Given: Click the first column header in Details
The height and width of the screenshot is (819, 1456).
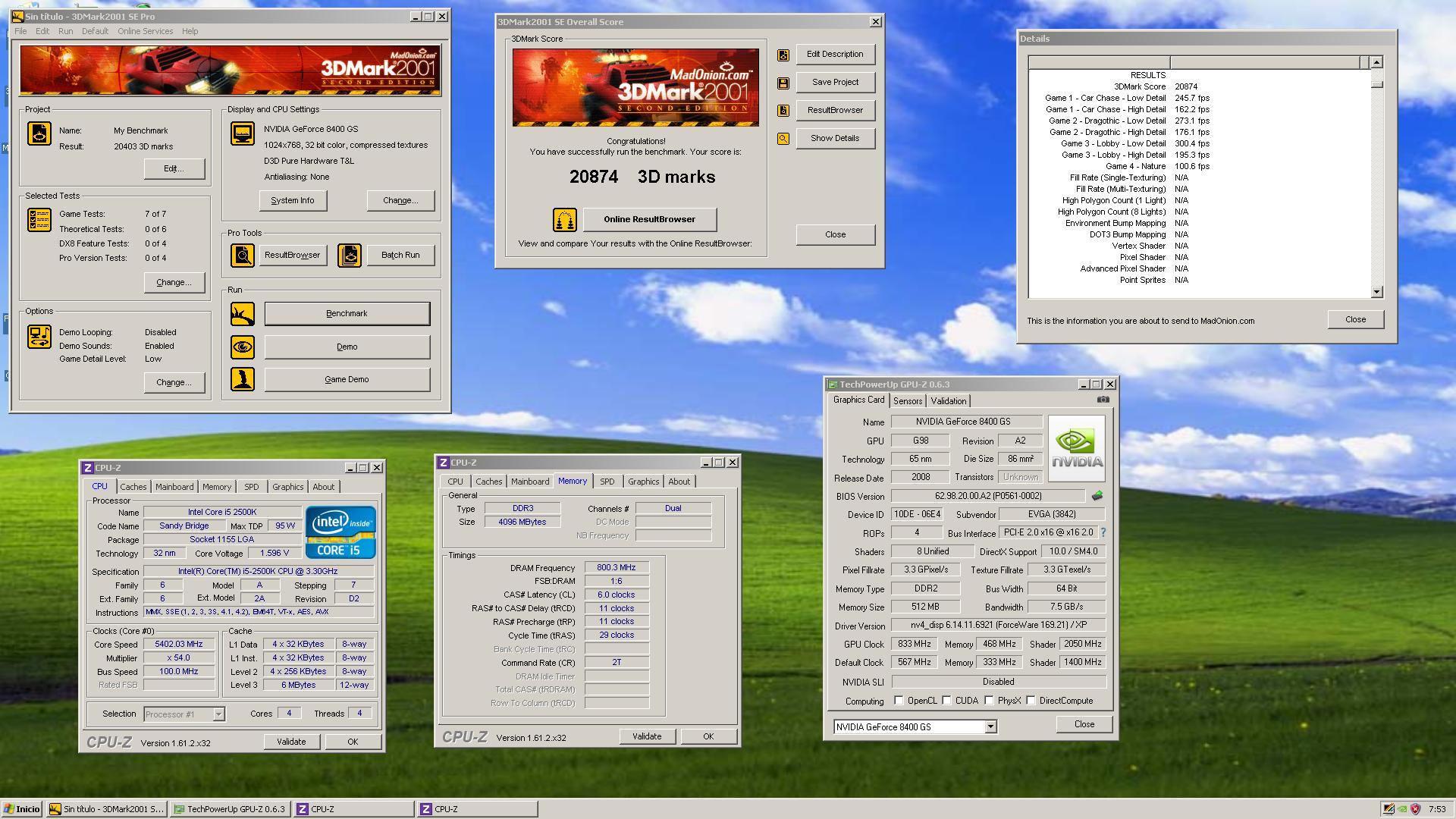Looking at the screenshot, I should click(1100, 62).
